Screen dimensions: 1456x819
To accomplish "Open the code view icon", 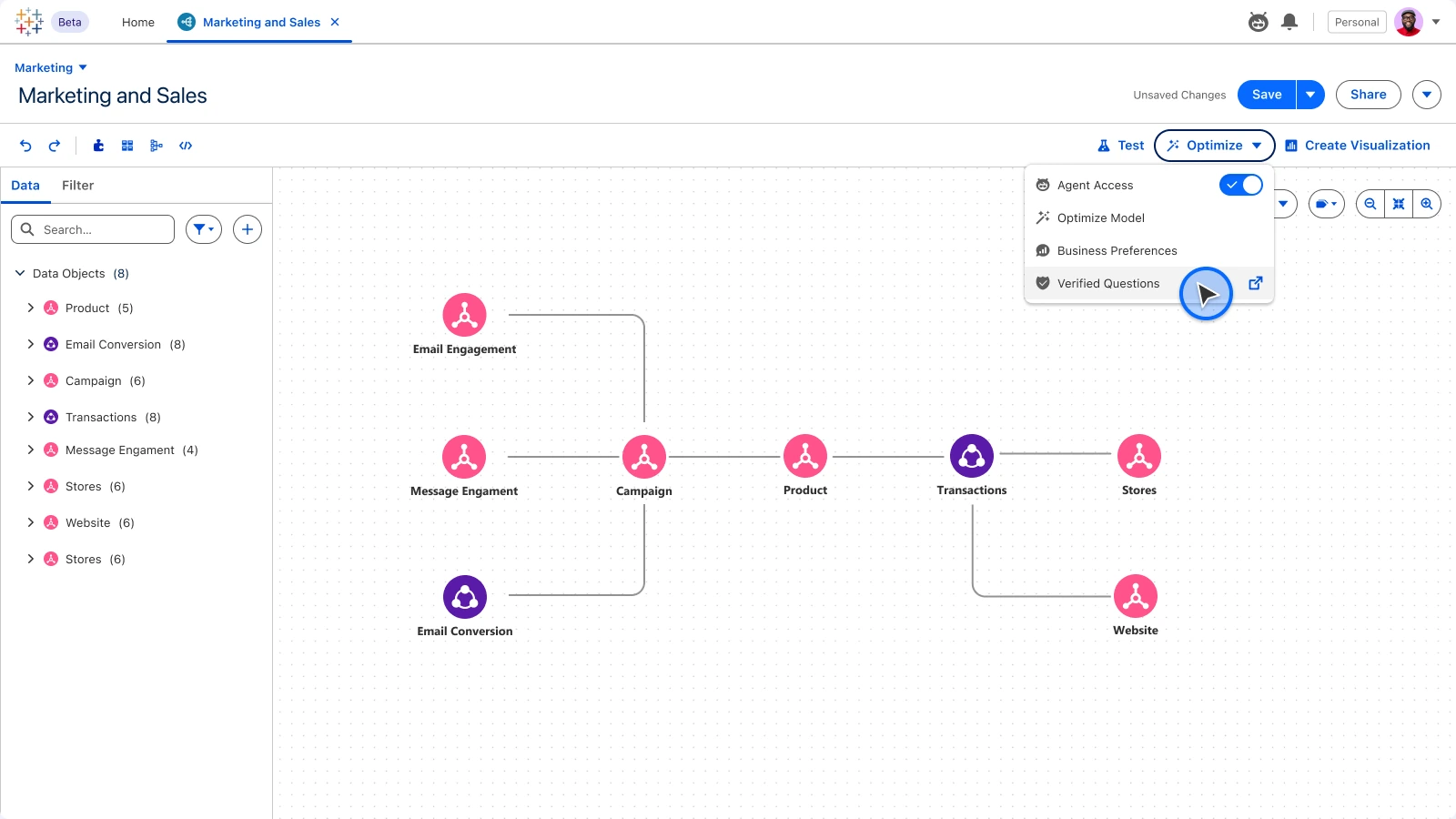I will 186,146.
